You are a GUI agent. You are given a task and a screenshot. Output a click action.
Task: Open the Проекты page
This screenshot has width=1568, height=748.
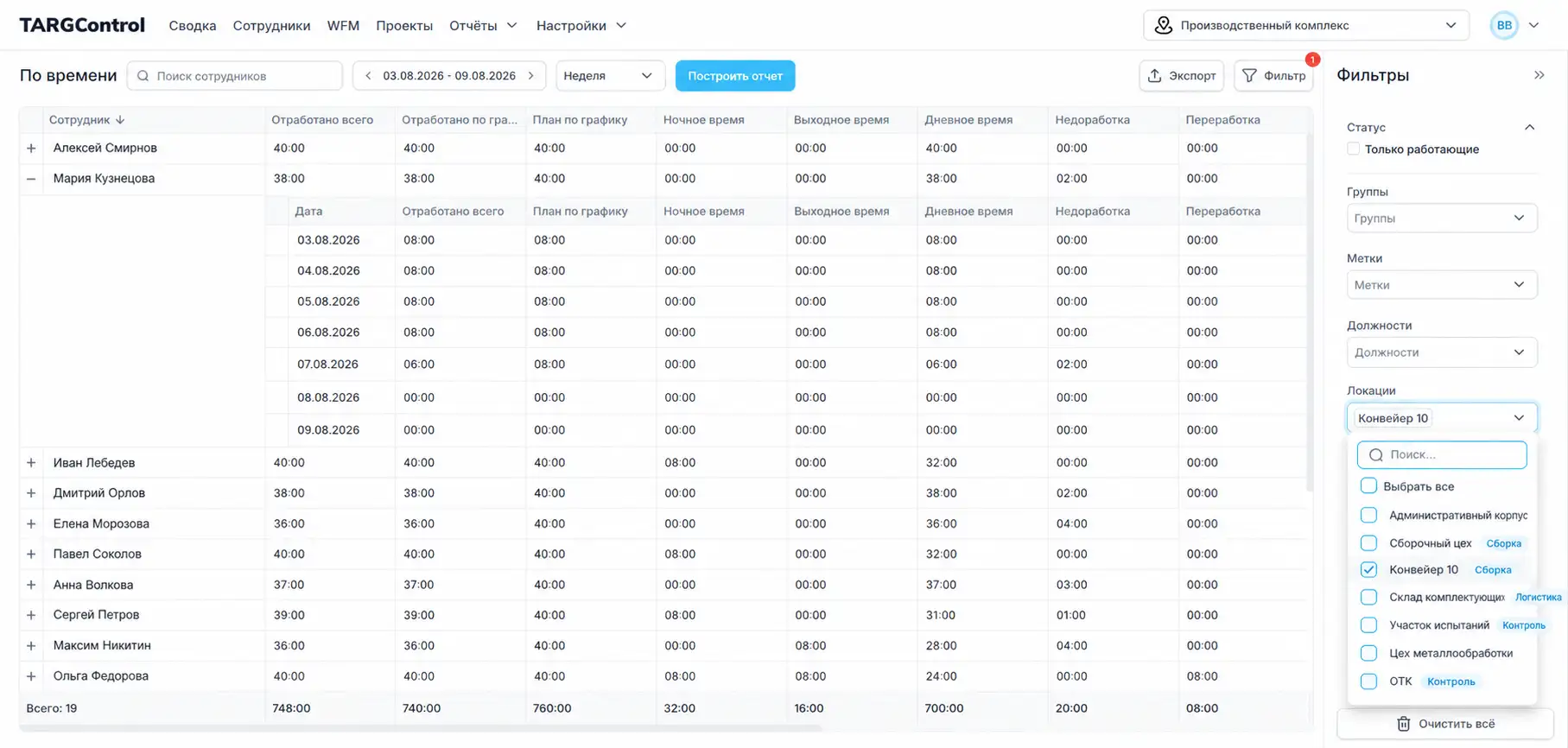coord(404,25)
